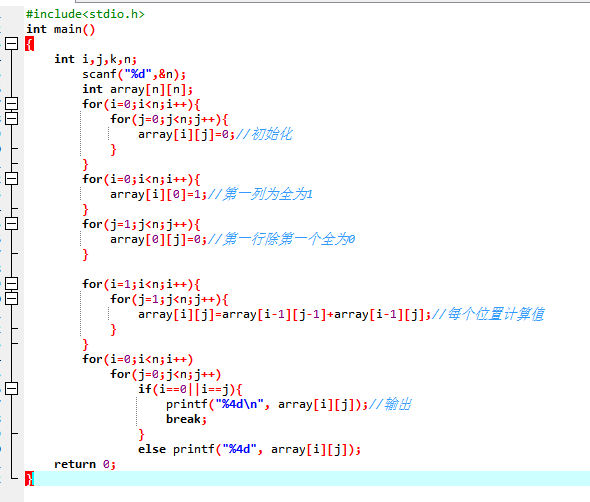Collapse the main function fold marker
Viewport: 590px width, 502px height.
[x=11, y=44]
